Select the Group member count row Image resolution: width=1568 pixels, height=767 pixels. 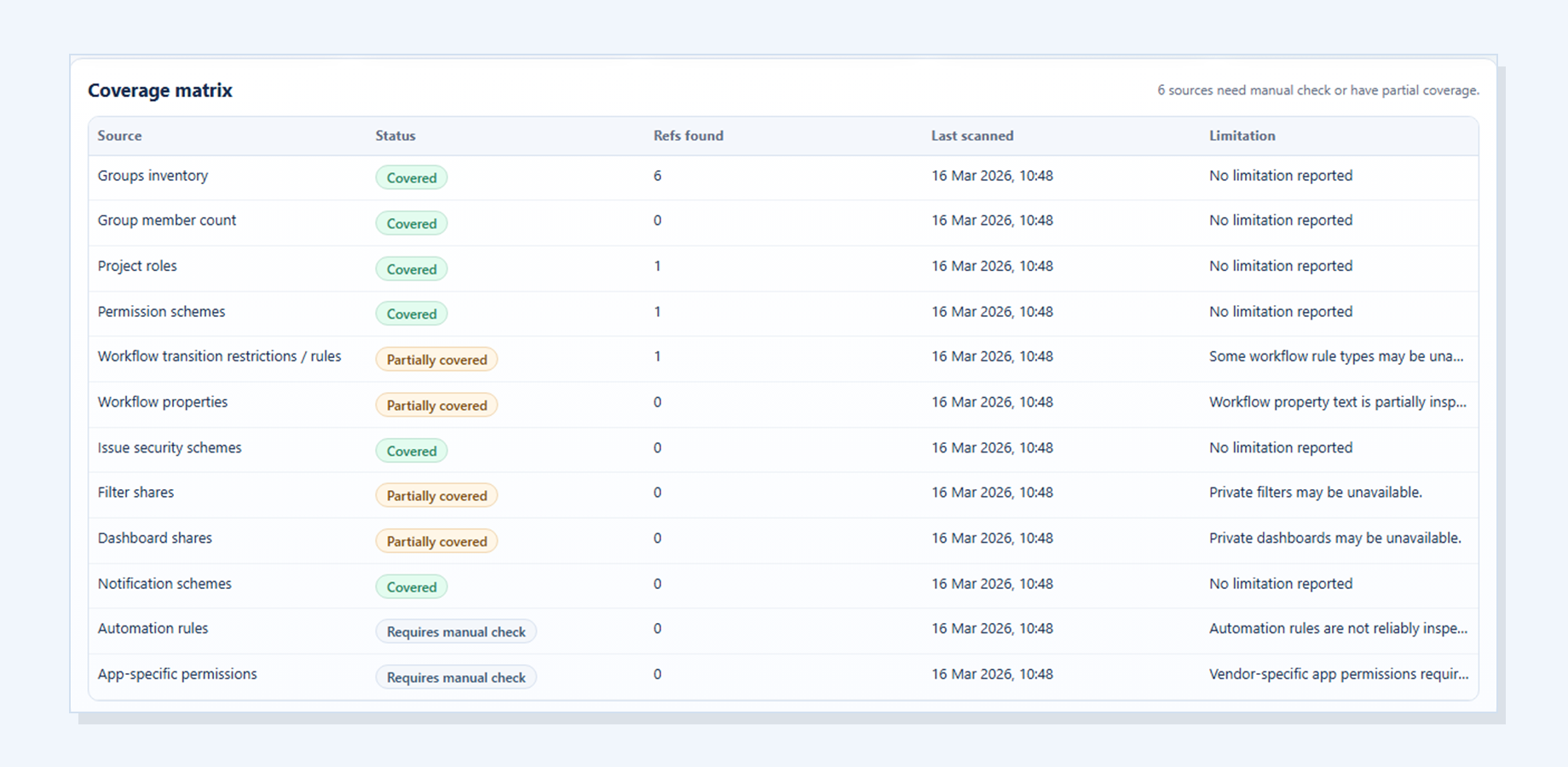(167, 220)
